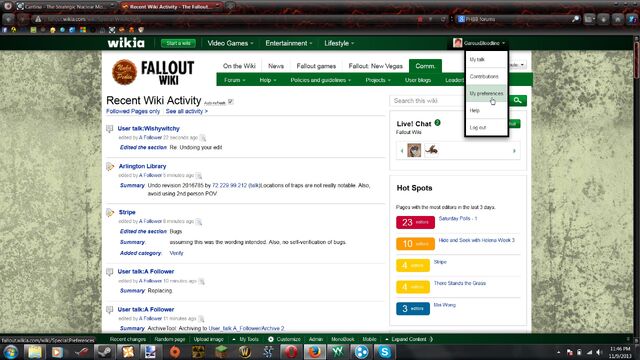Expand the Forum submenu
This screenshot has height=360, width=640.
coord(235,80)
